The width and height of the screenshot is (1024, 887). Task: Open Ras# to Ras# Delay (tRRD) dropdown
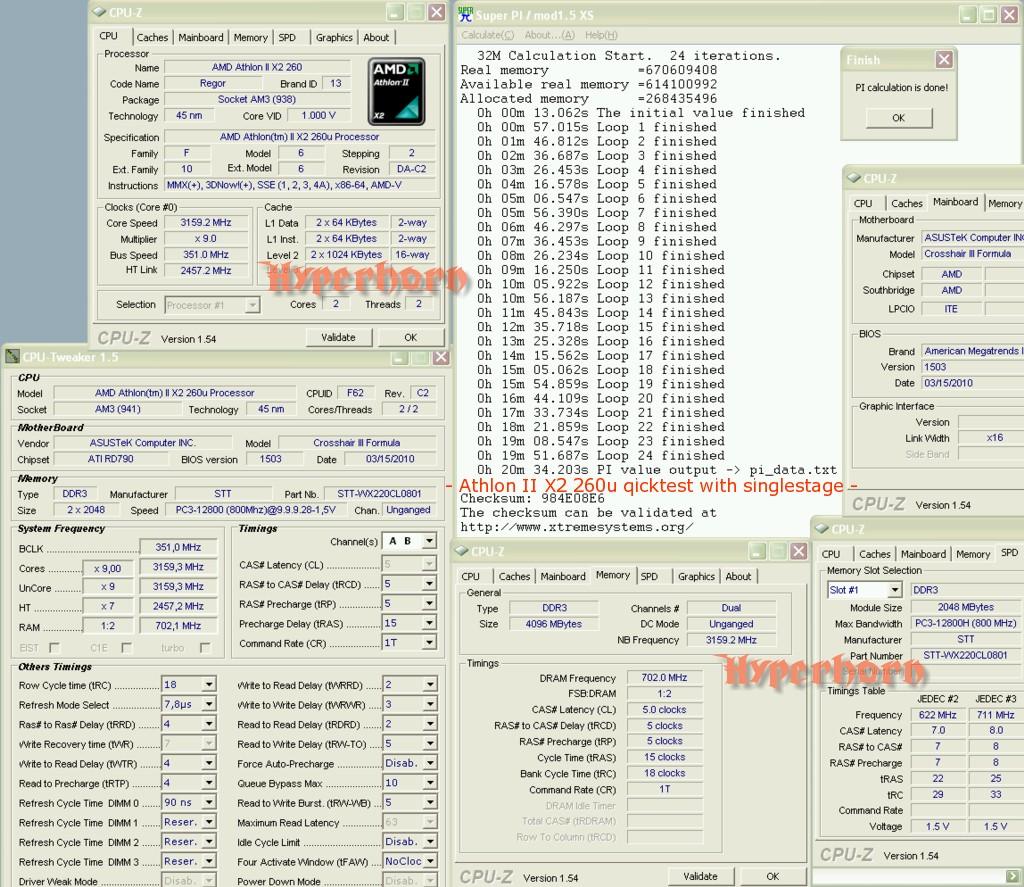208,724
